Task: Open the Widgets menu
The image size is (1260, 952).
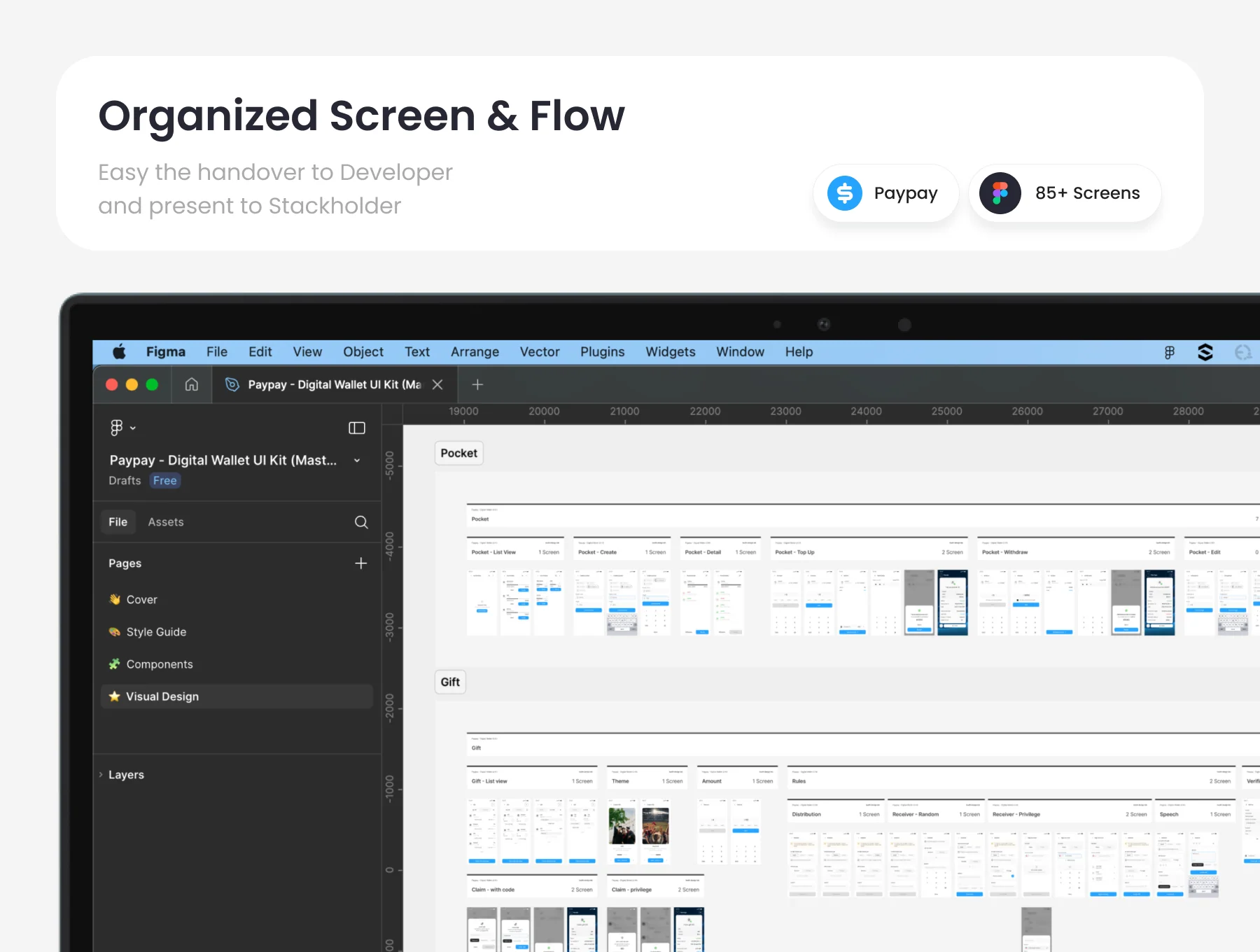Action: (671, 352)
